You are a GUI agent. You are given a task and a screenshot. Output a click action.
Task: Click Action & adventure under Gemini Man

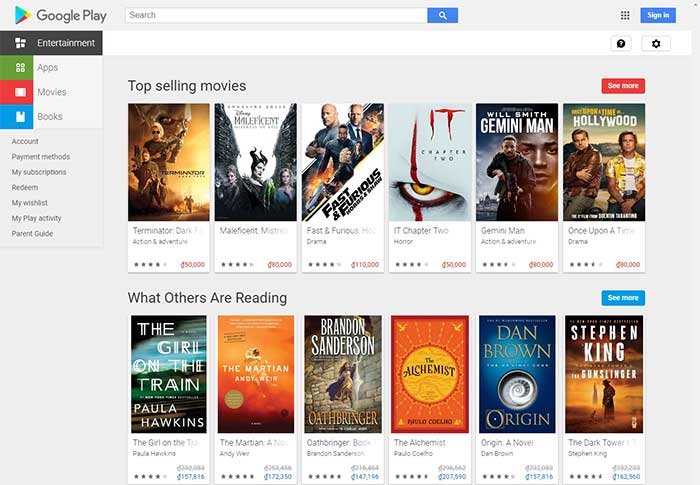[x=508, y=242]
